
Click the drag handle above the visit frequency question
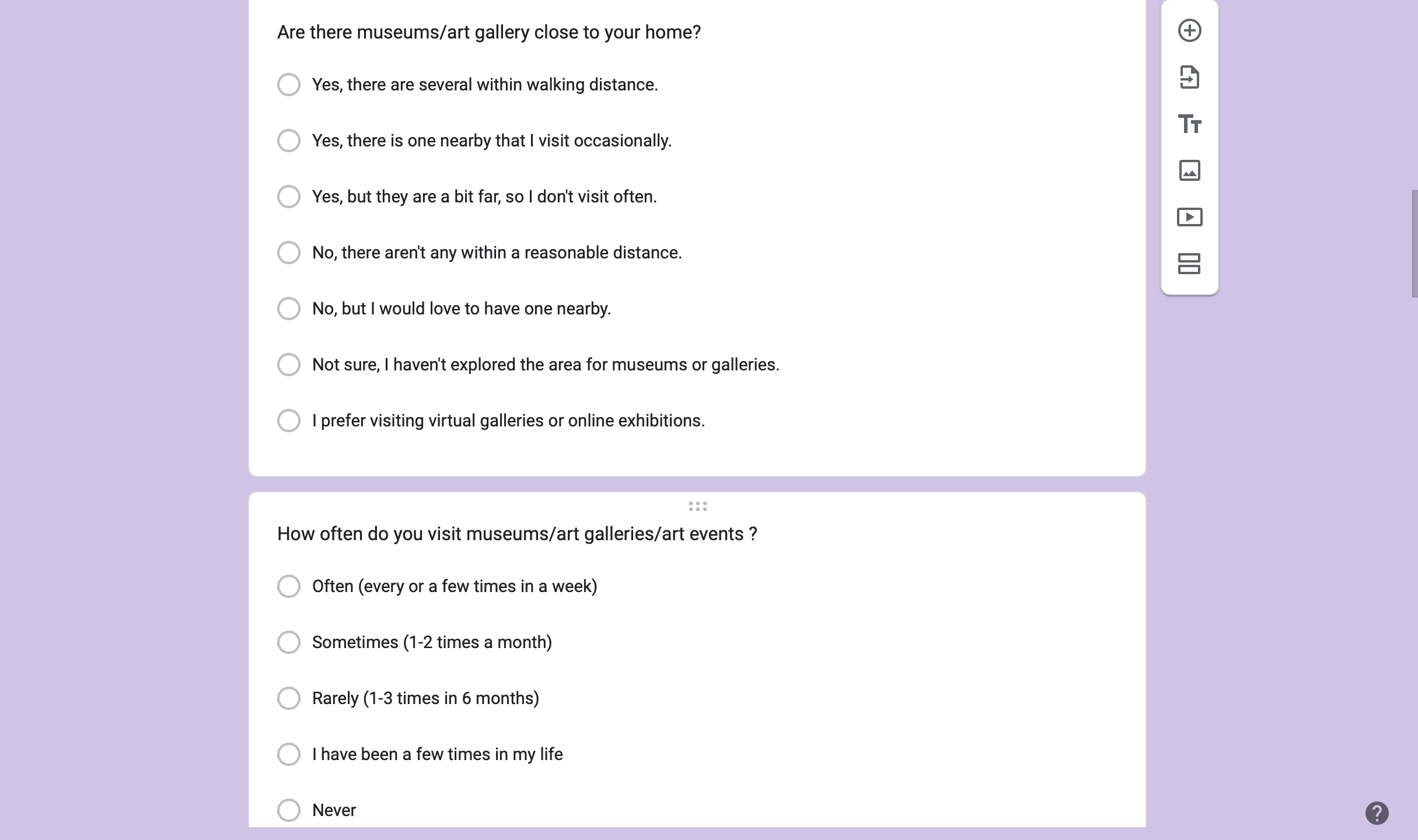pos(697,506)
